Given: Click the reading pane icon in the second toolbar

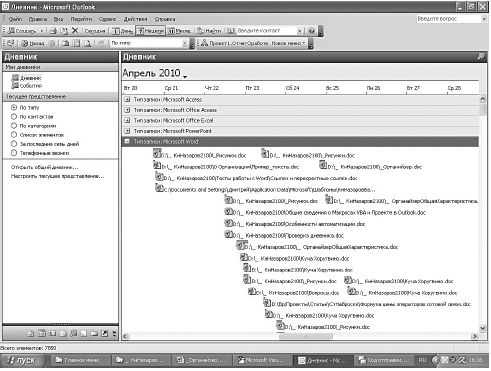Looking at the screenshot, I should 77,43.
